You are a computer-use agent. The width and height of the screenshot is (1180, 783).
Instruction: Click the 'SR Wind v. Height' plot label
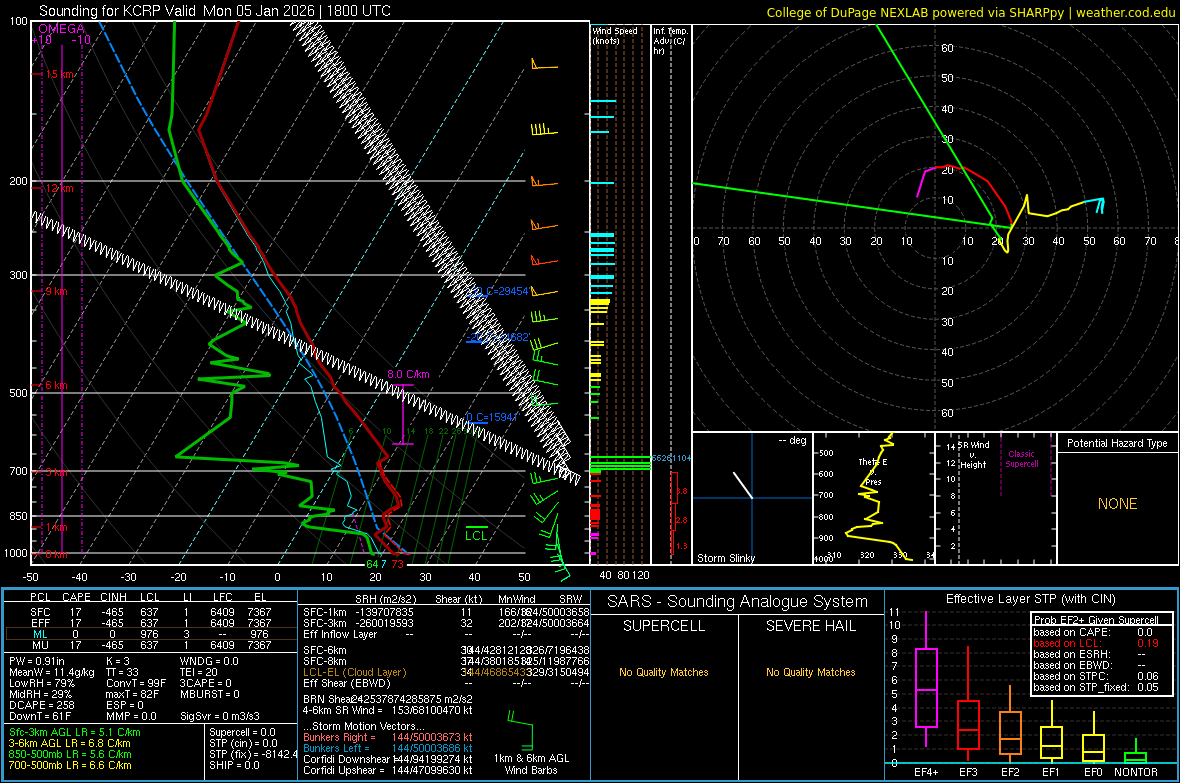click(973, 455)
